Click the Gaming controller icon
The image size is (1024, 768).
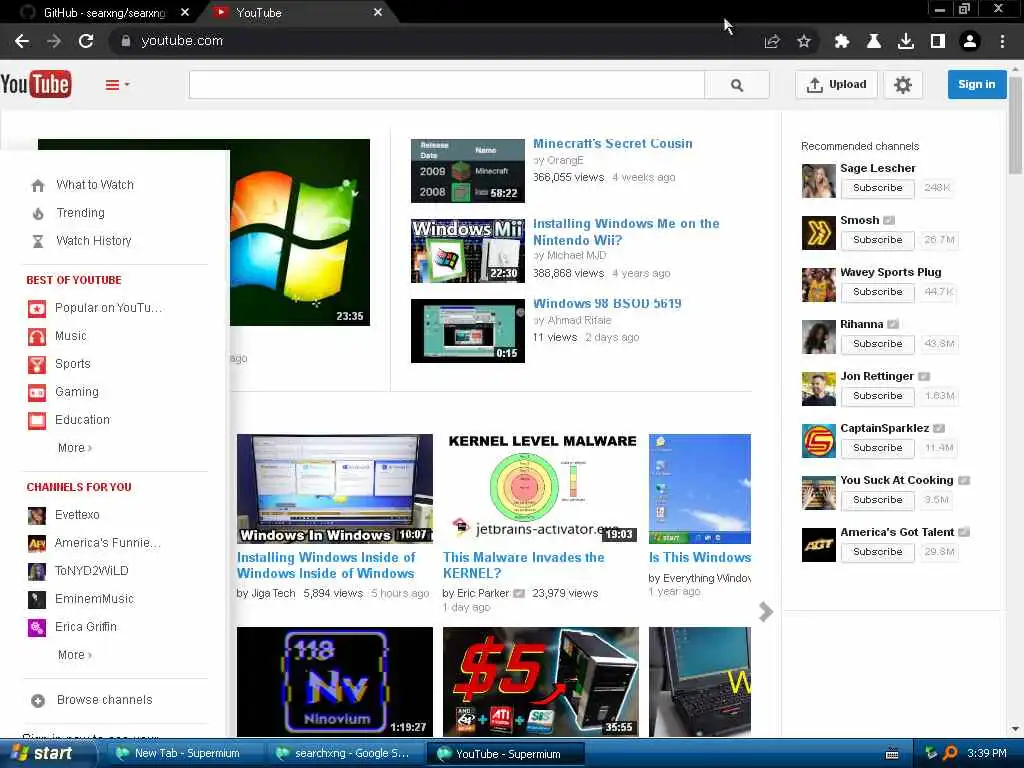pyautogui.click(x=37, y=392)
